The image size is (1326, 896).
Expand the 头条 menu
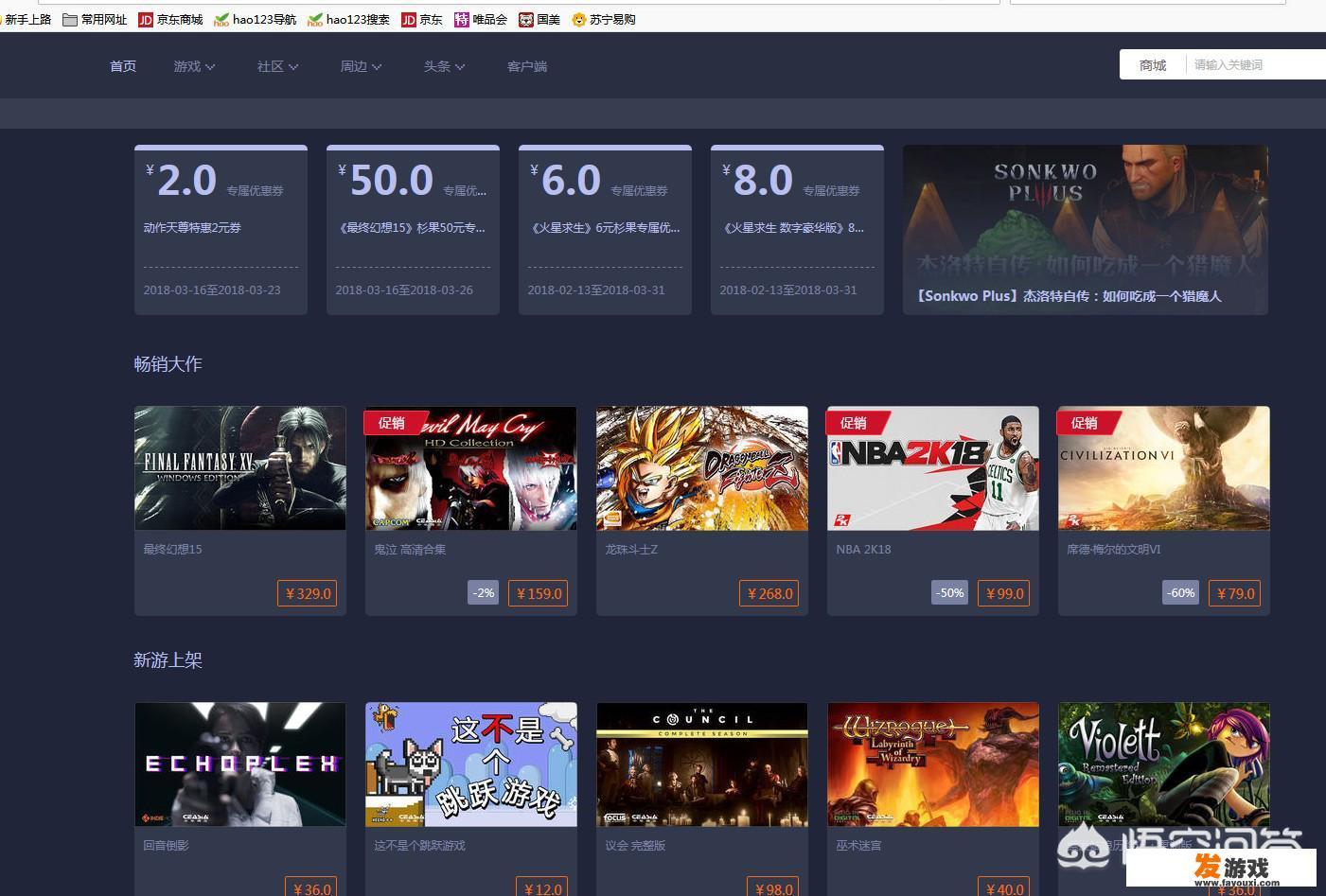point(444,66)
